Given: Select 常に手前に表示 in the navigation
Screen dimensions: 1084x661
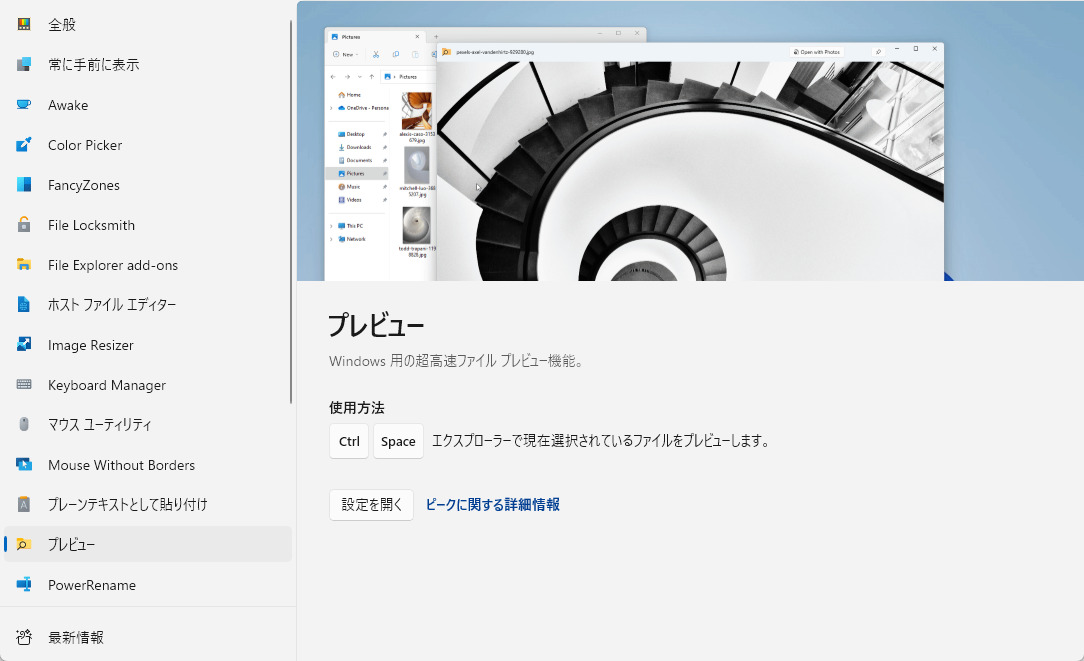Looking at the screenshot, I should coord(147,64).
